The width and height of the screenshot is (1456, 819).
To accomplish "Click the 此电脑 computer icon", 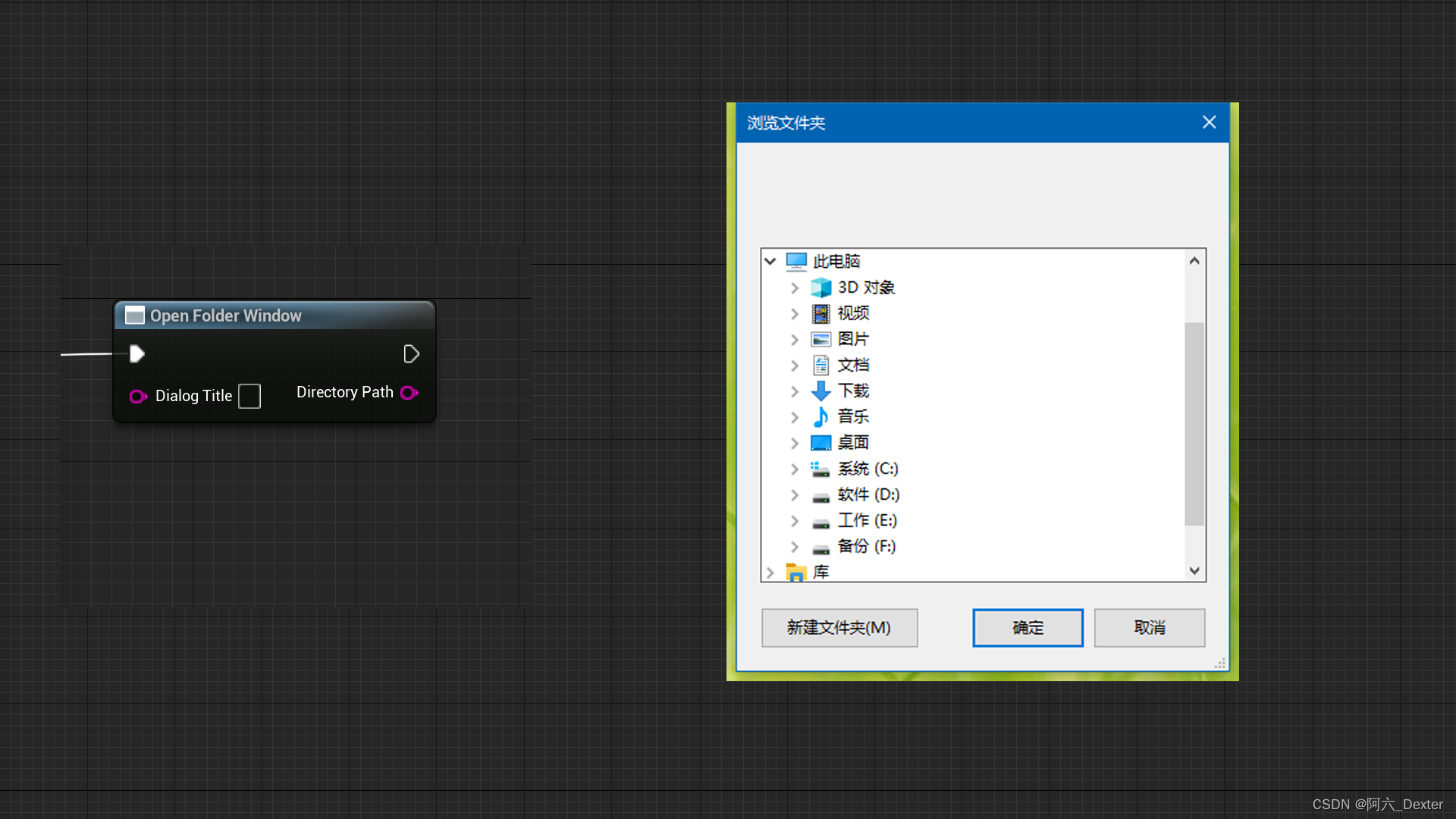I will pos(796,262).
